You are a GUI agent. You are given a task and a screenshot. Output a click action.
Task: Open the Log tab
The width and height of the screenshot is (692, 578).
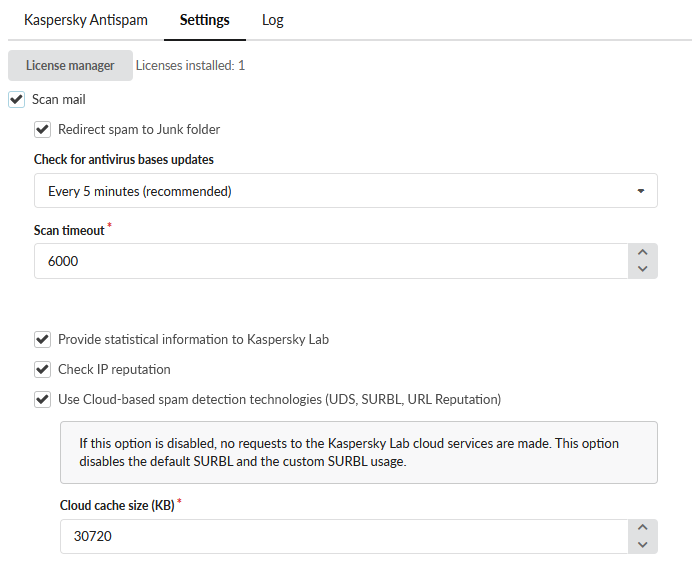pyautogui.click(x=273, y=20)
